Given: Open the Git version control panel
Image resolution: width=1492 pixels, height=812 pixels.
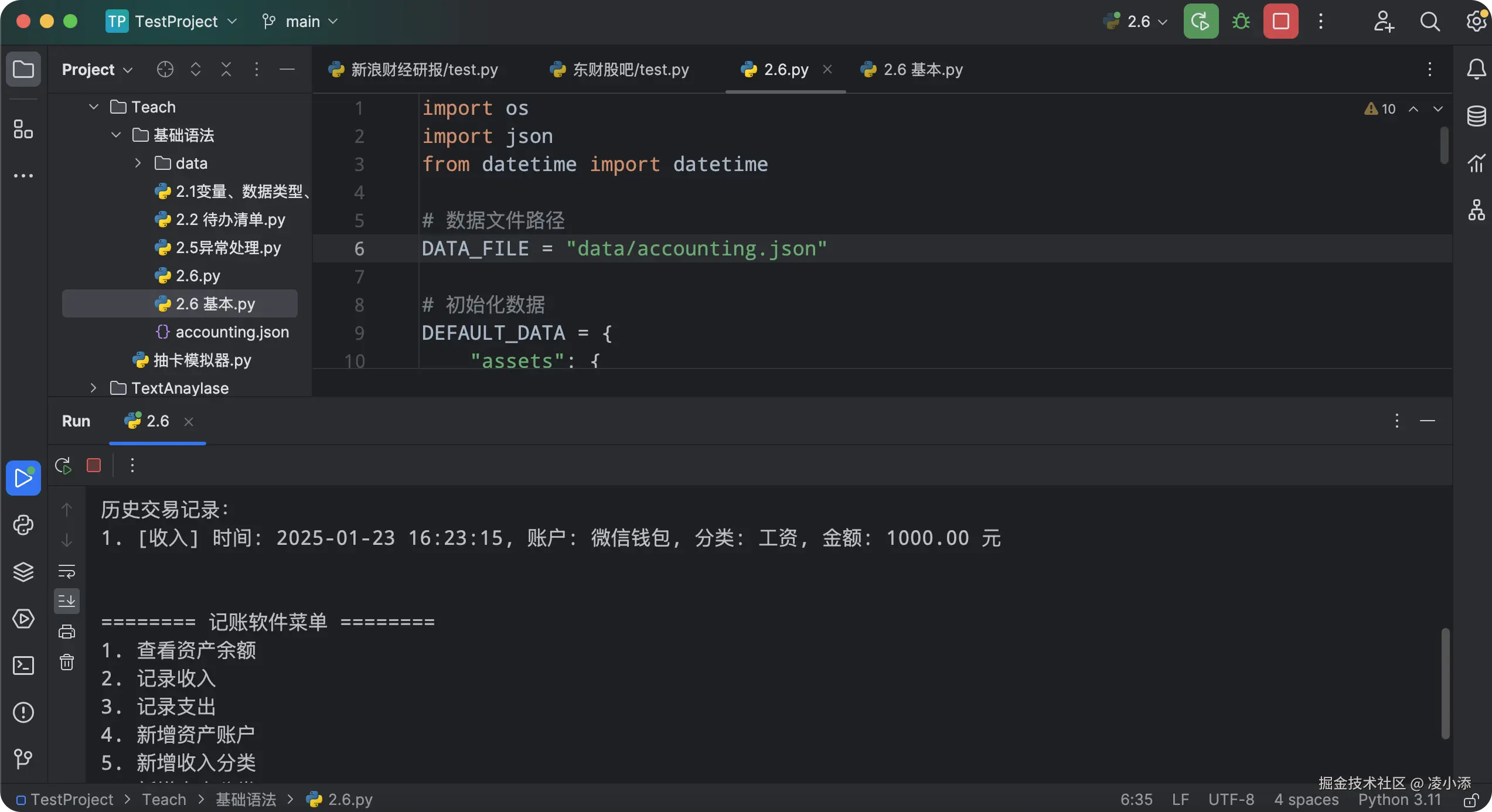Looking at the screenshot, I should click(23, 759).
